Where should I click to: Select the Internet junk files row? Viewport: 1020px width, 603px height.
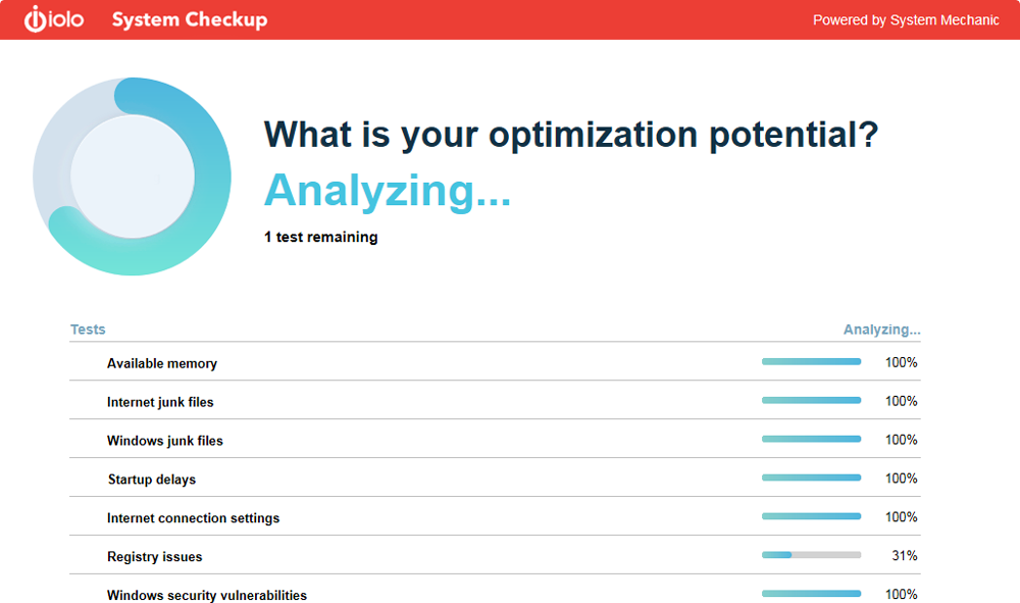(160, 402)
